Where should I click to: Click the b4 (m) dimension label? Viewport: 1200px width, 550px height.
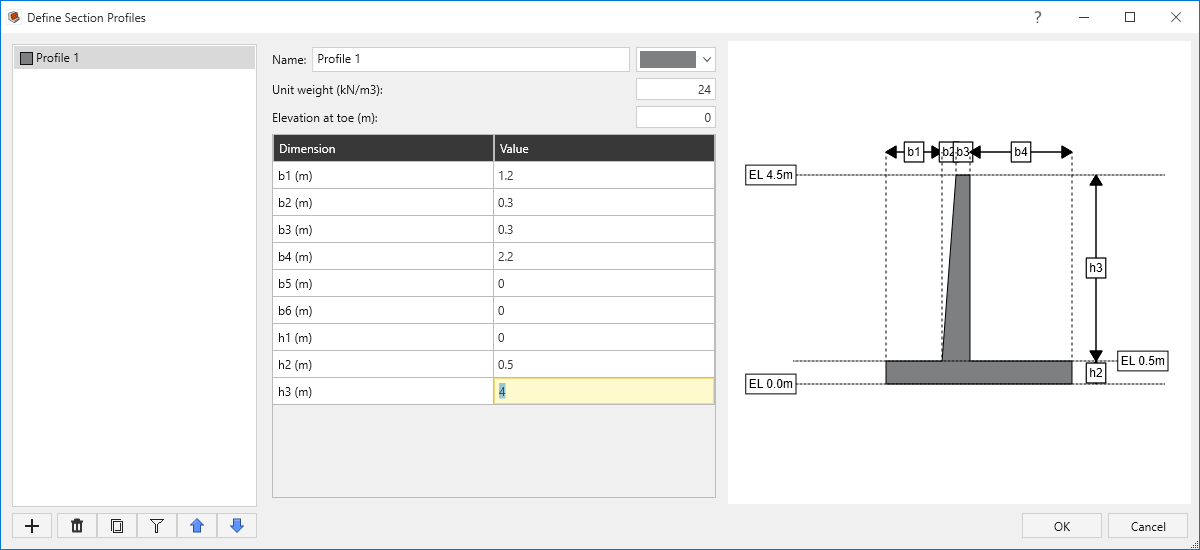296,257
